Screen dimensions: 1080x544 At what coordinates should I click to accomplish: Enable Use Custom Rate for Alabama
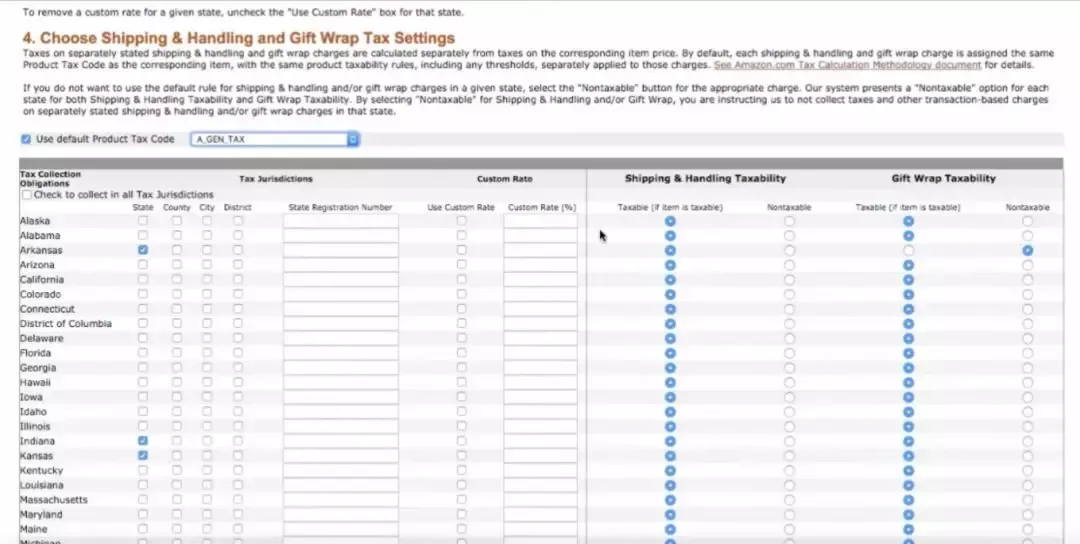461,236
